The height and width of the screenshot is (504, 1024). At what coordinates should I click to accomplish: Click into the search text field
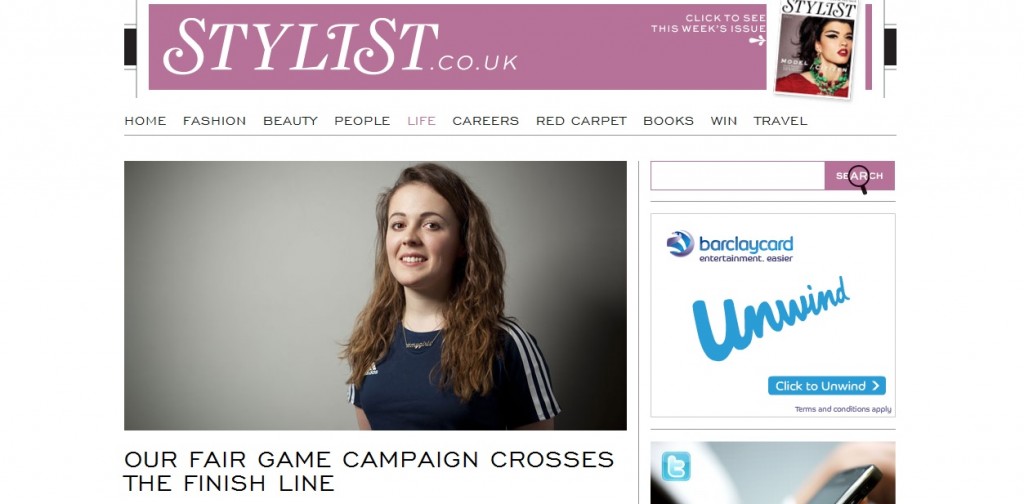pyautogui.click(x=737, y=176)
